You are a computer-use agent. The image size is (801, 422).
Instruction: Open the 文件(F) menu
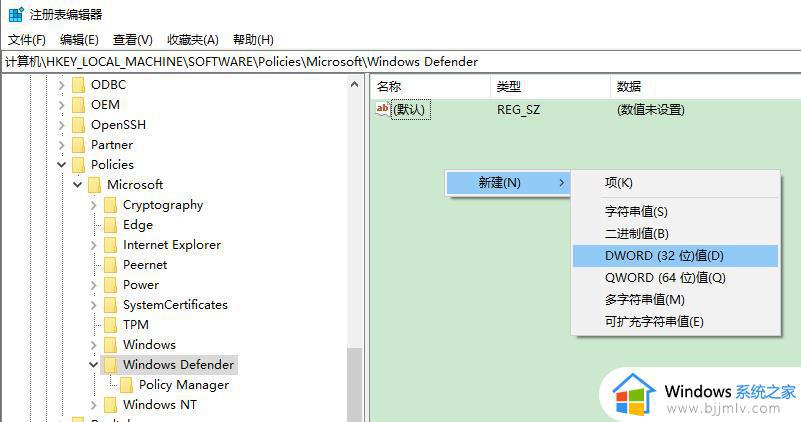pos(27,40)
